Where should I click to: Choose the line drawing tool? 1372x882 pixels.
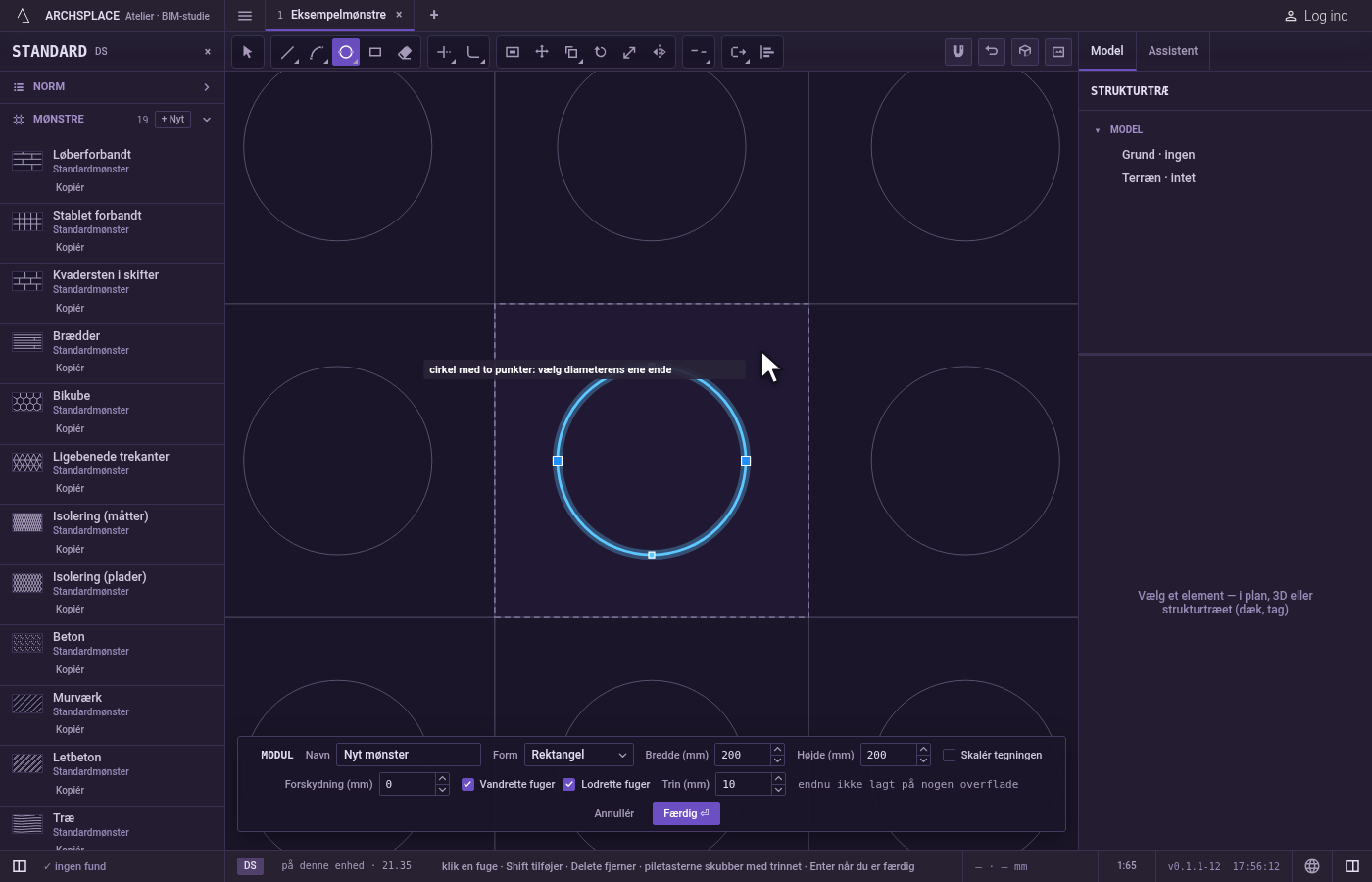pyautogui.click(x=287, y=52)
